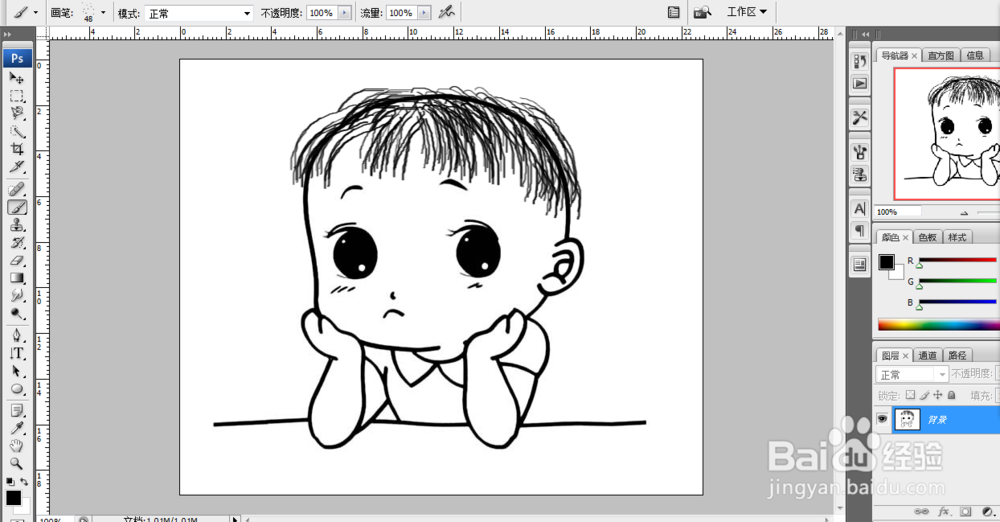Click the new adjustment layer button
Screen dimensions: 1000x522
coord(987,511)
